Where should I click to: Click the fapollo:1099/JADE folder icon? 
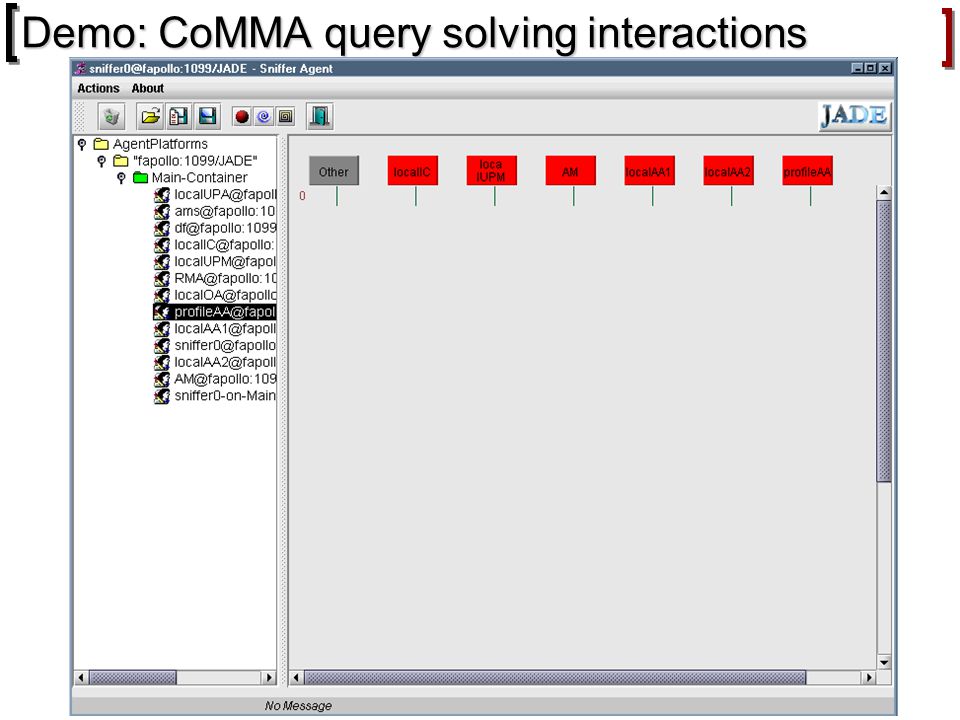click(x=121, y=161)
